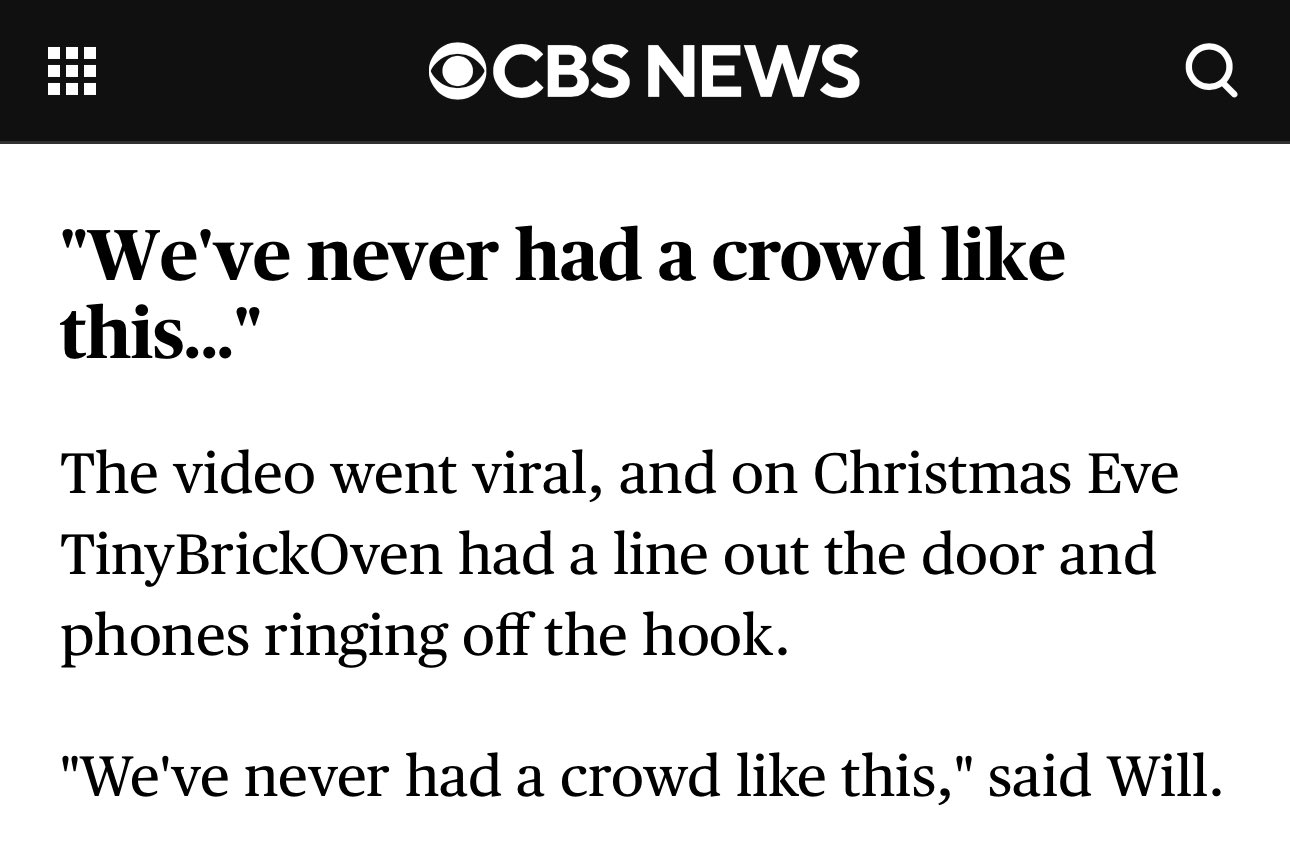
Task: Click the word "video" in the first paragraph
Action: click(x=244, y=475)
